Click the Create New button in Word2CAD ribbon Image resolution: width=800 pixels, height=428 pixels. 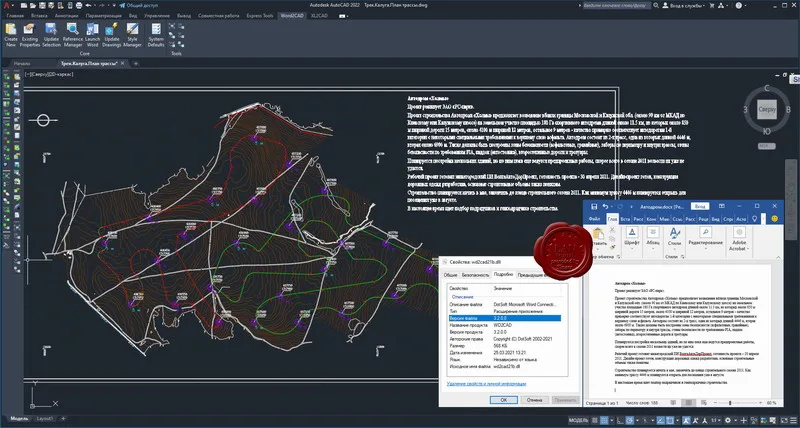pyautogui.click(x=11, y=35)
